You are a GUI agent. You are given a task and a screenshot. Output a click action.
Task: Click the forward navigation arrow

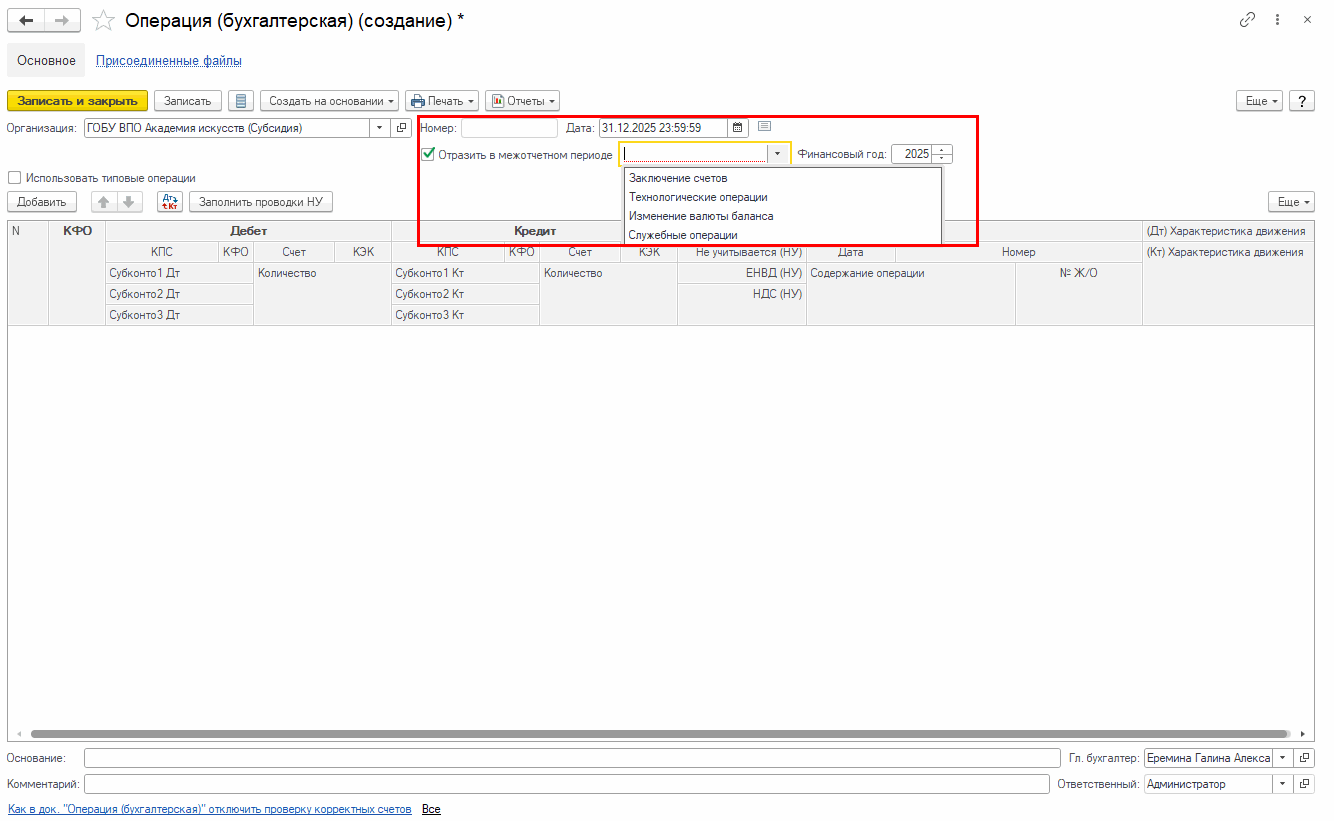coord(62,20)
